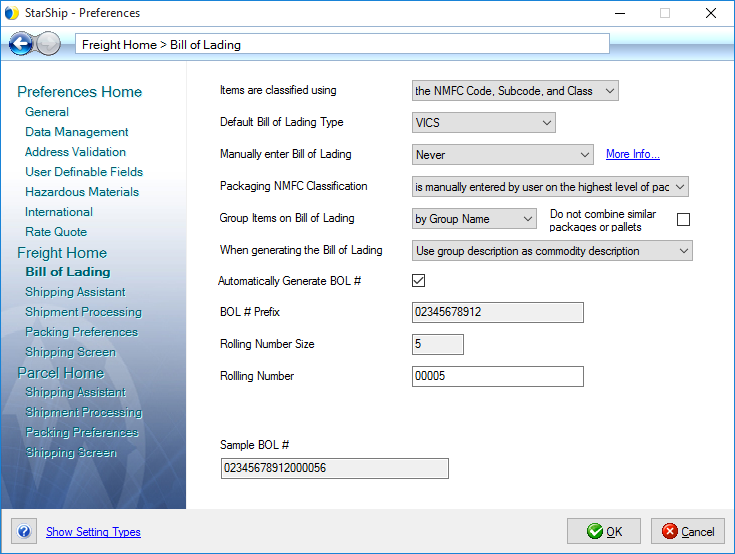Open Shipping Assistant under Freight Home
735x554 pixels.
pos(75,292)
